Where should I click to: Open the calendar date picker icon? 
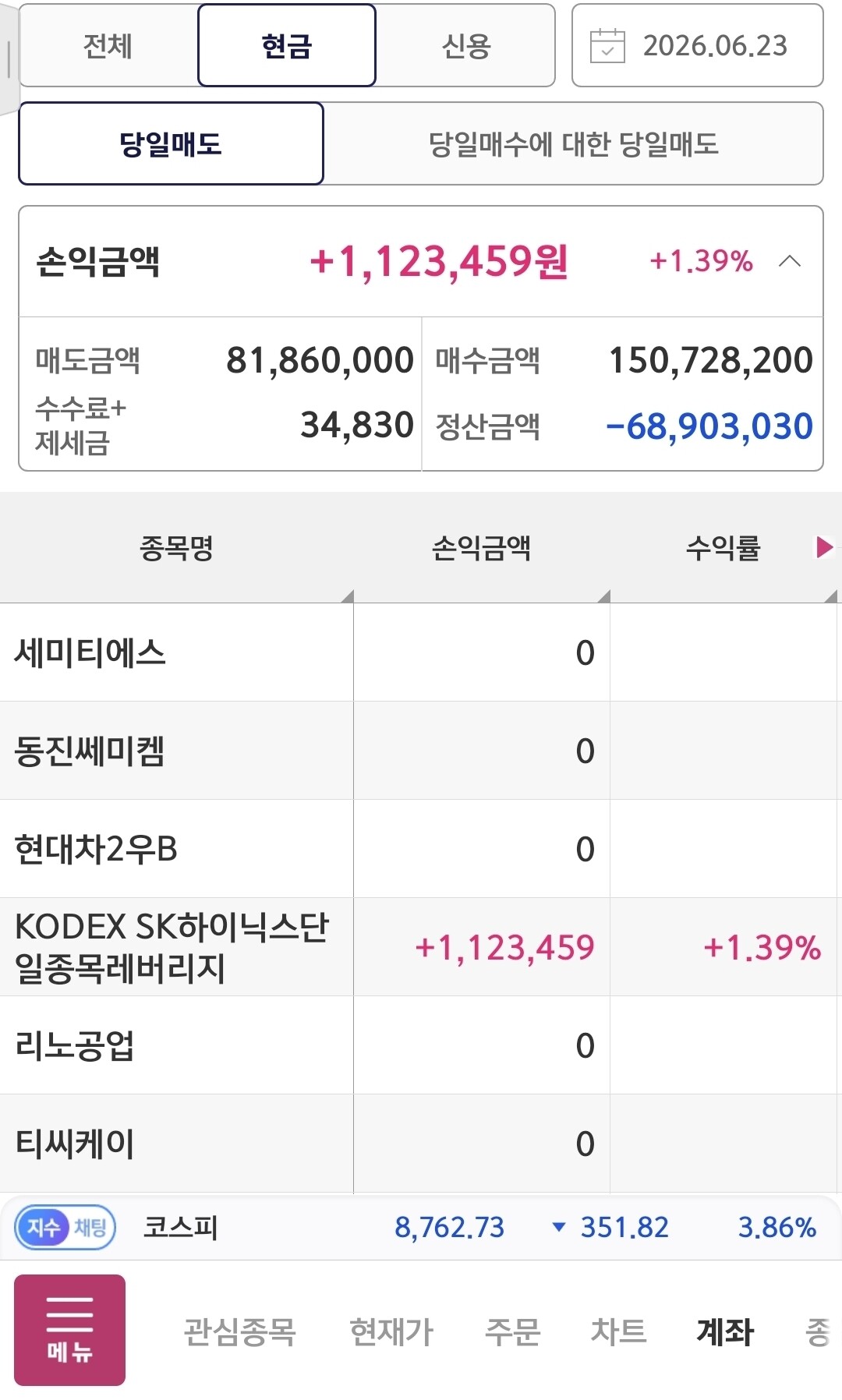click(607, 45)
